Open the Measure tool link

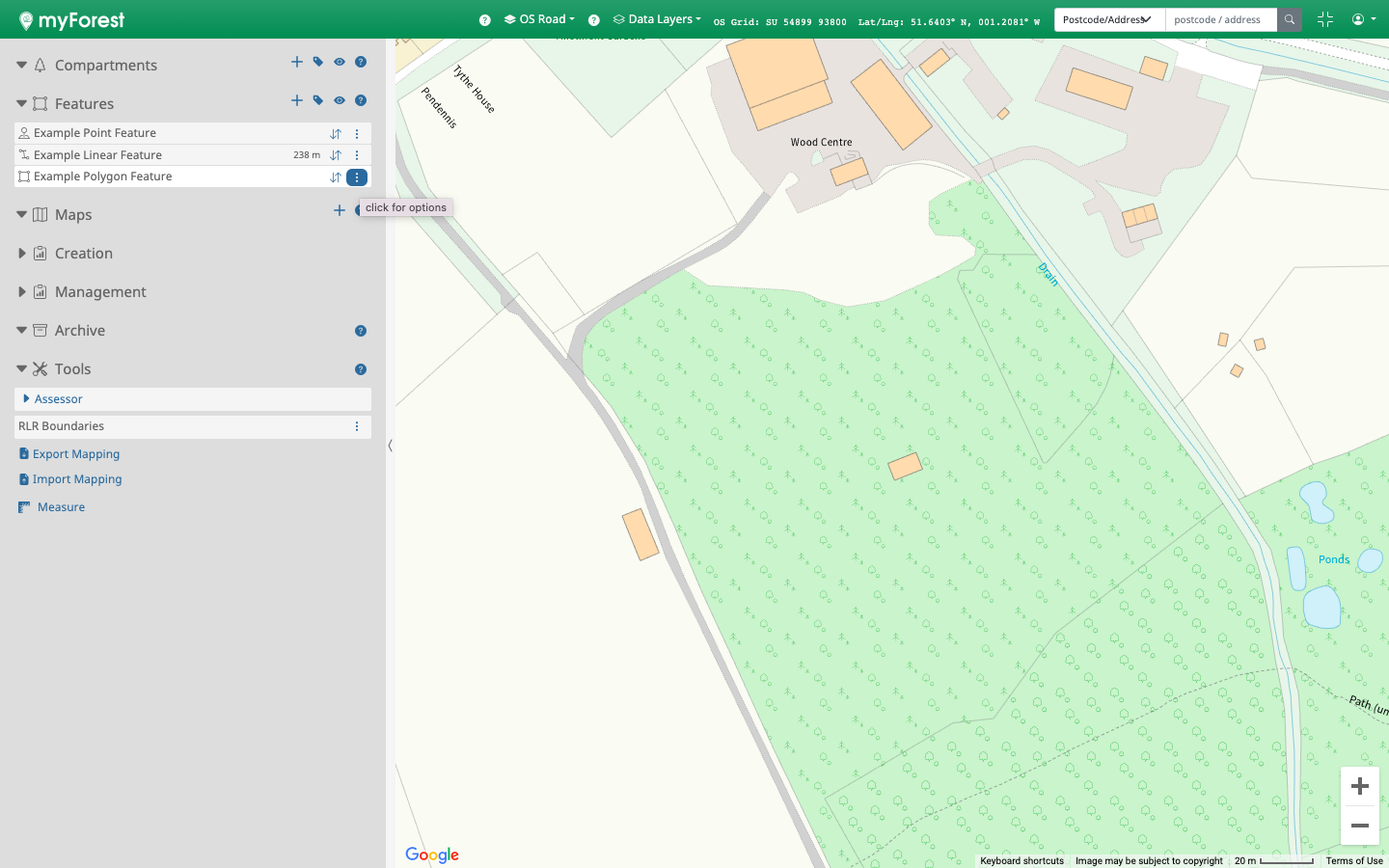click(x=61, y=507)
